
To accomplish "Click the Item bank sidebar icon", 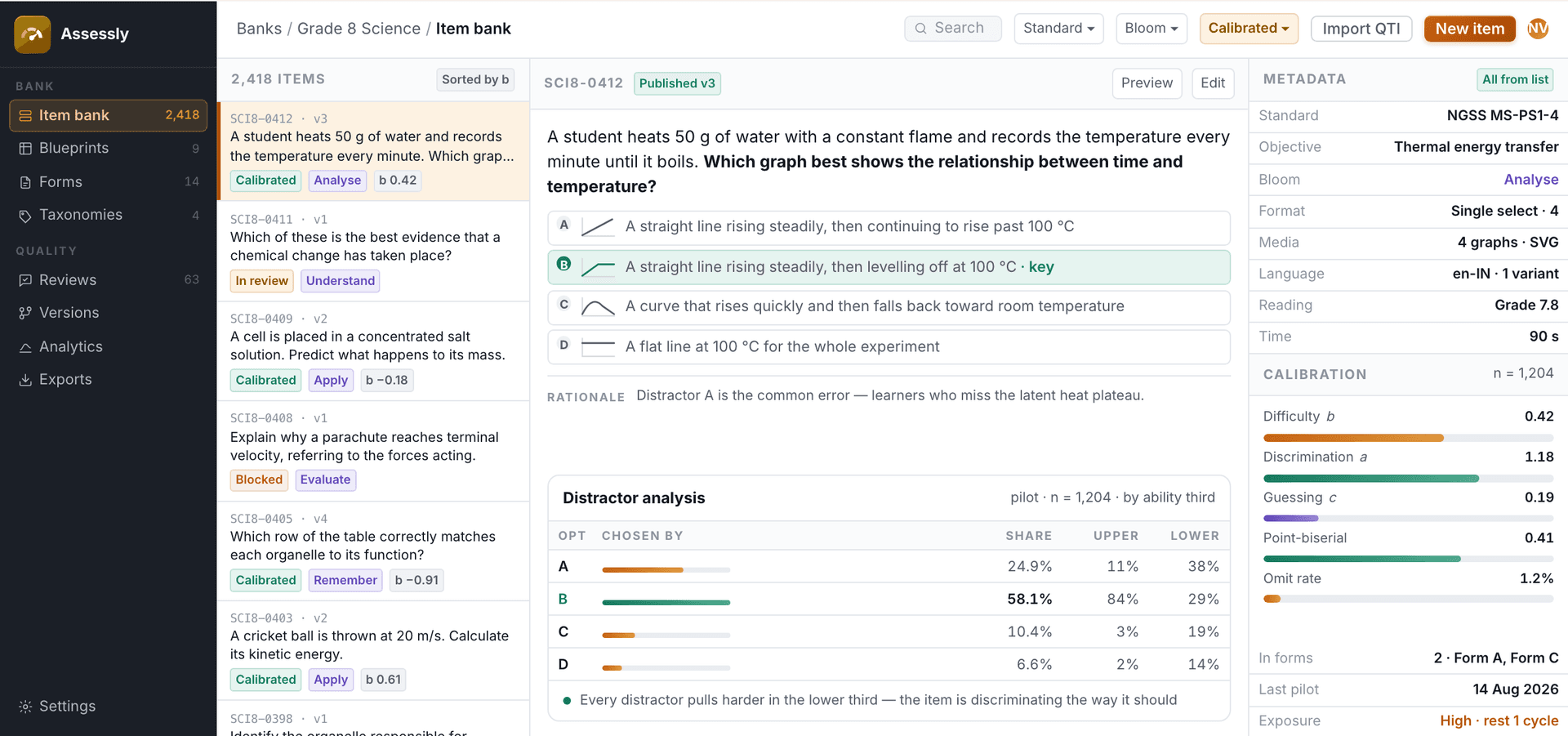I will point(25,116).
